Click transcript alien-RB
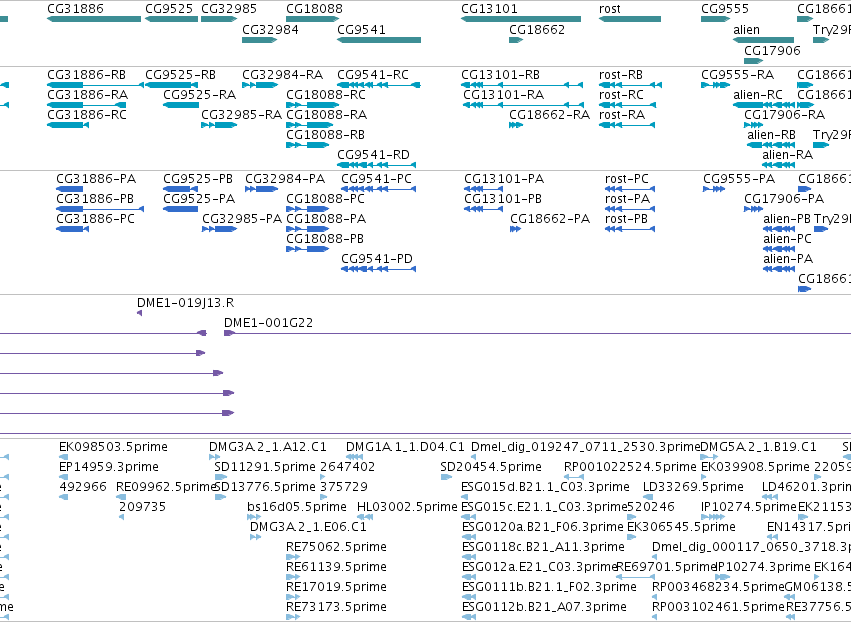Image resolution: width=851 pixels, height=622 pixels. click(771, 145)
